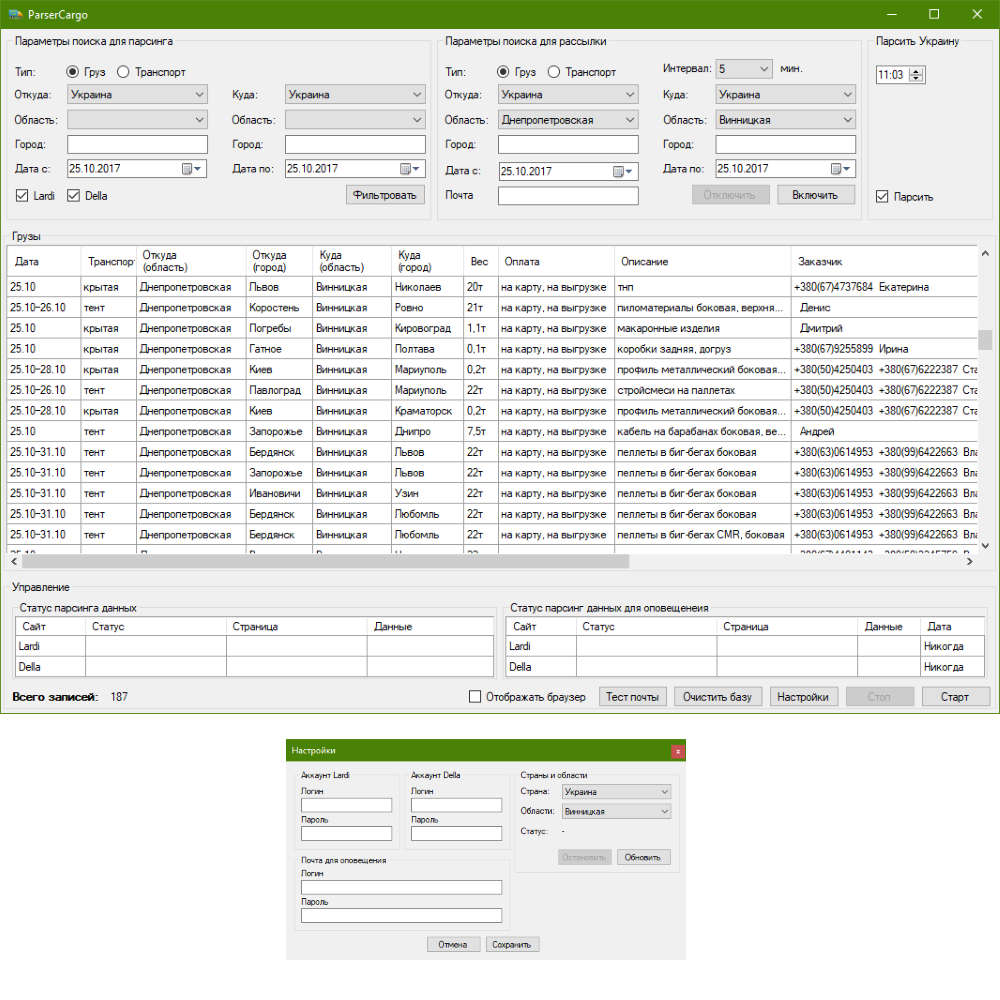Check 'Отображать браузер' option
This screenshot has height=1000, width=1000.
click(475, 697)
